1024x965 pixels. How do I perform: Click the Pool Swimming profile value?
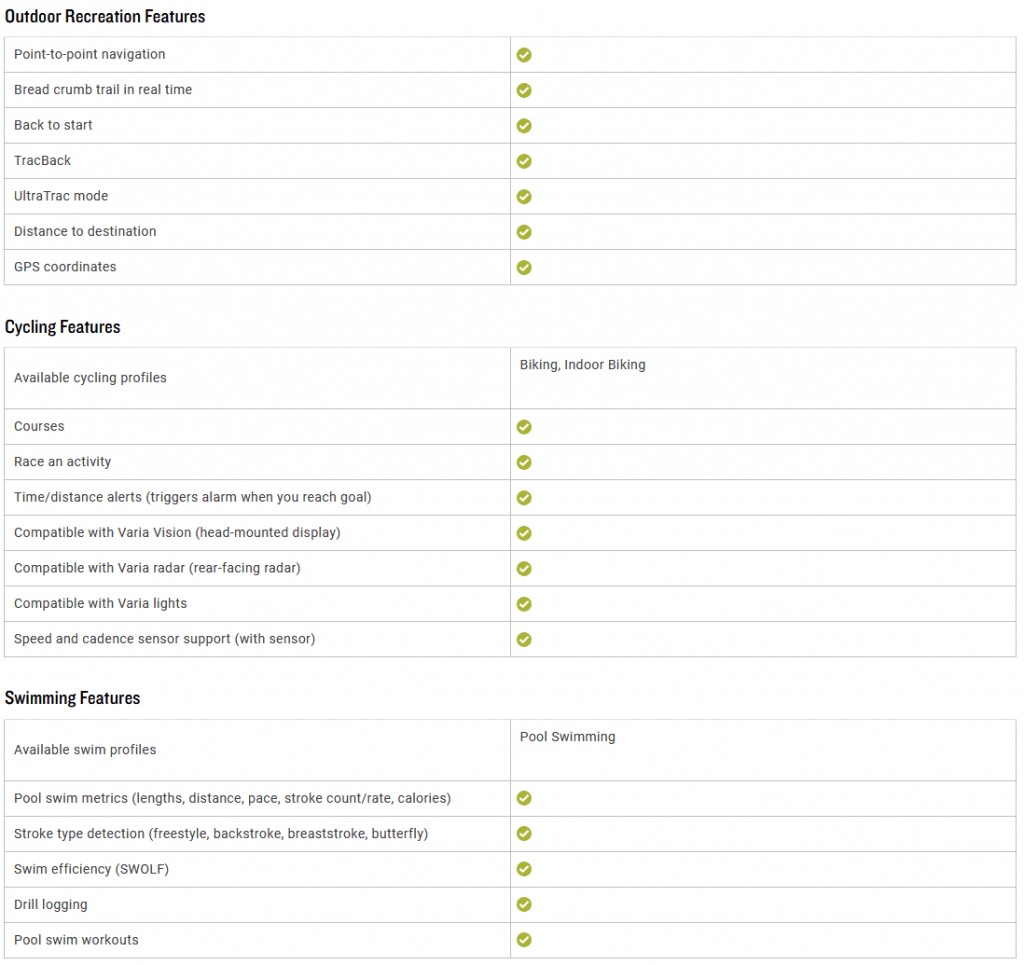pyautogui.click(x=567, y=737)
